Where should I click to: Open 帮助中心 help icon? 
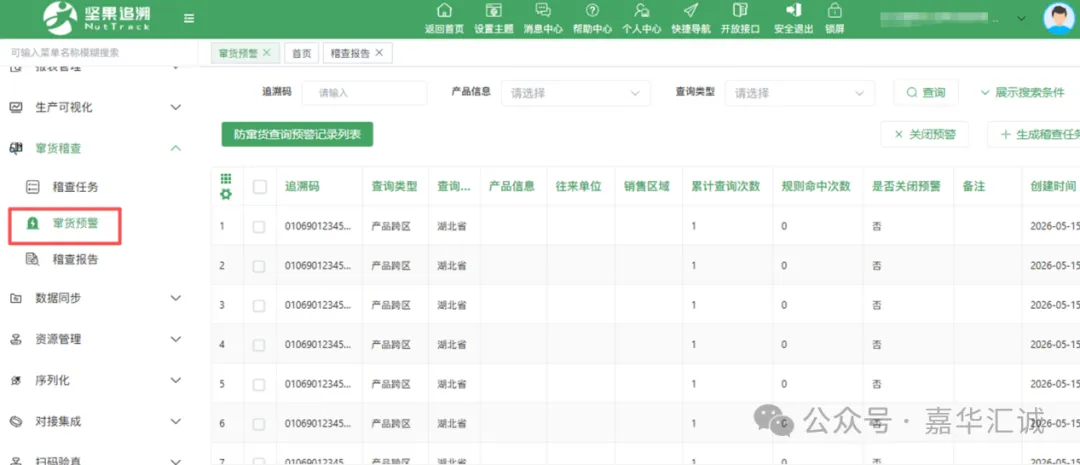[x=592, y=10]
